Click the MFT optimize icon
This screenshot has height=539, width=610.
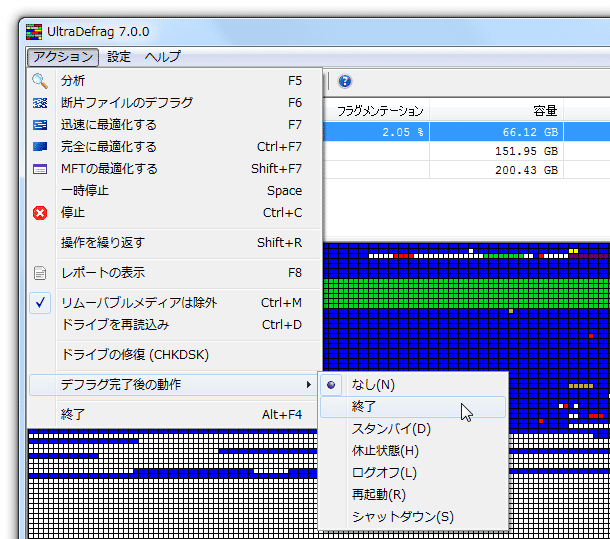(x=40, y=169)
